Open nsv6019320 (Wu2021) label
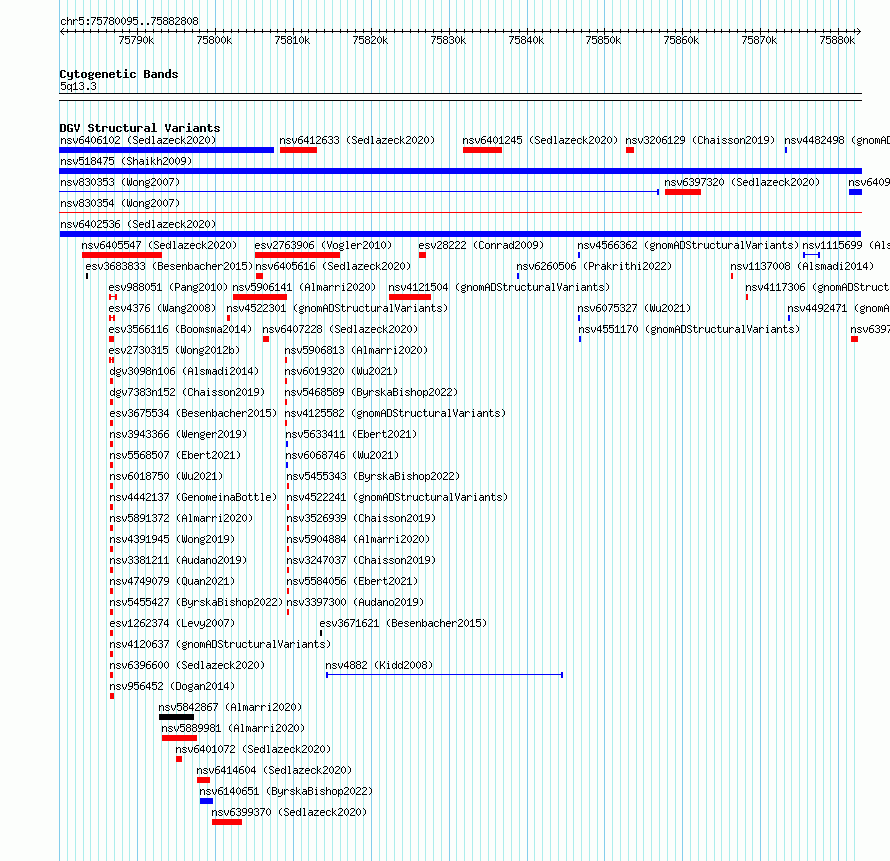 click(x=341, y=371)
